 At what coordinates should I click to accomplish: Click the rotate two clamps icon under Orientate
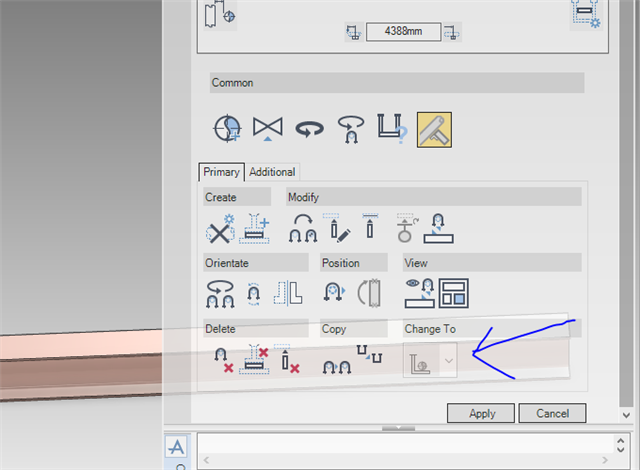point(220,294)
